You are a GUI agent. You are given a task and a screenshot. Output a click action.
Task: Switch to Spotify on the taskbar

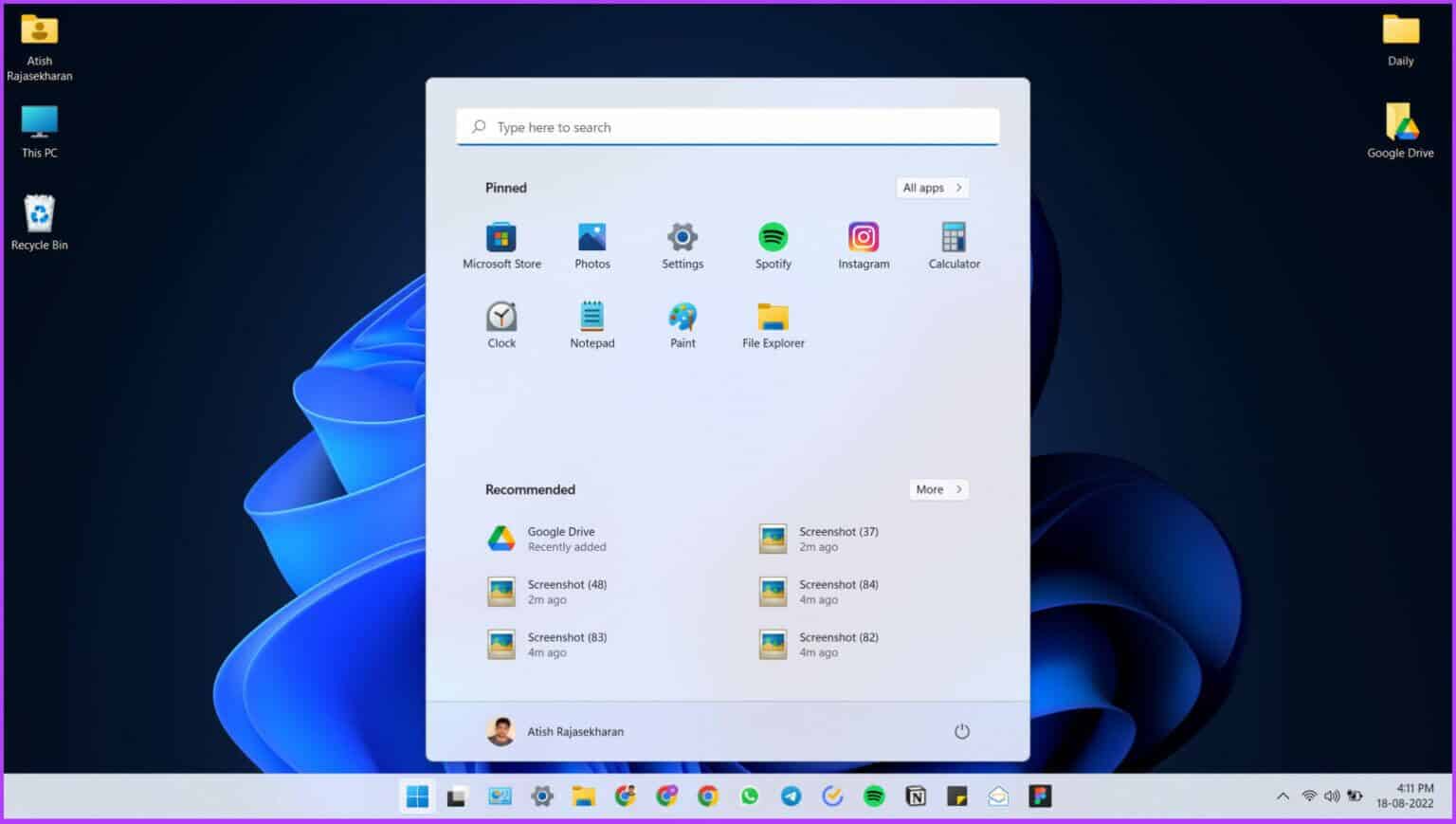pos(874,797)
